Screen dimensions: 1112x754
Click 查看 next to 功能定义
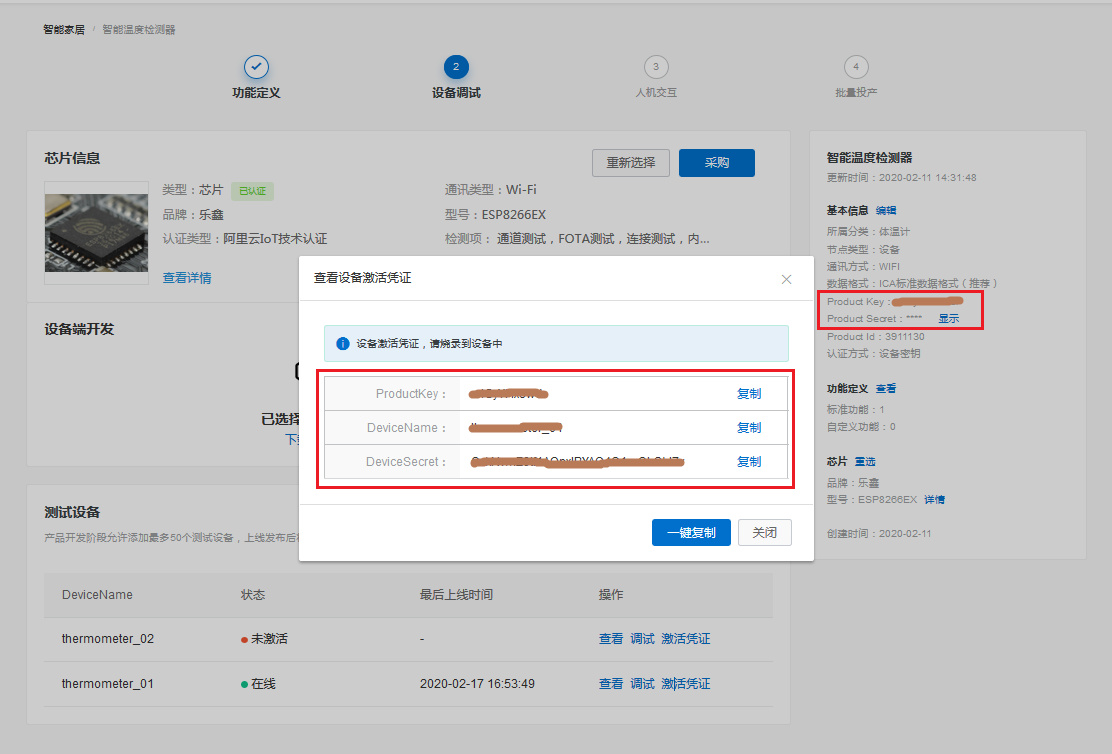click(x=886, y=389)
